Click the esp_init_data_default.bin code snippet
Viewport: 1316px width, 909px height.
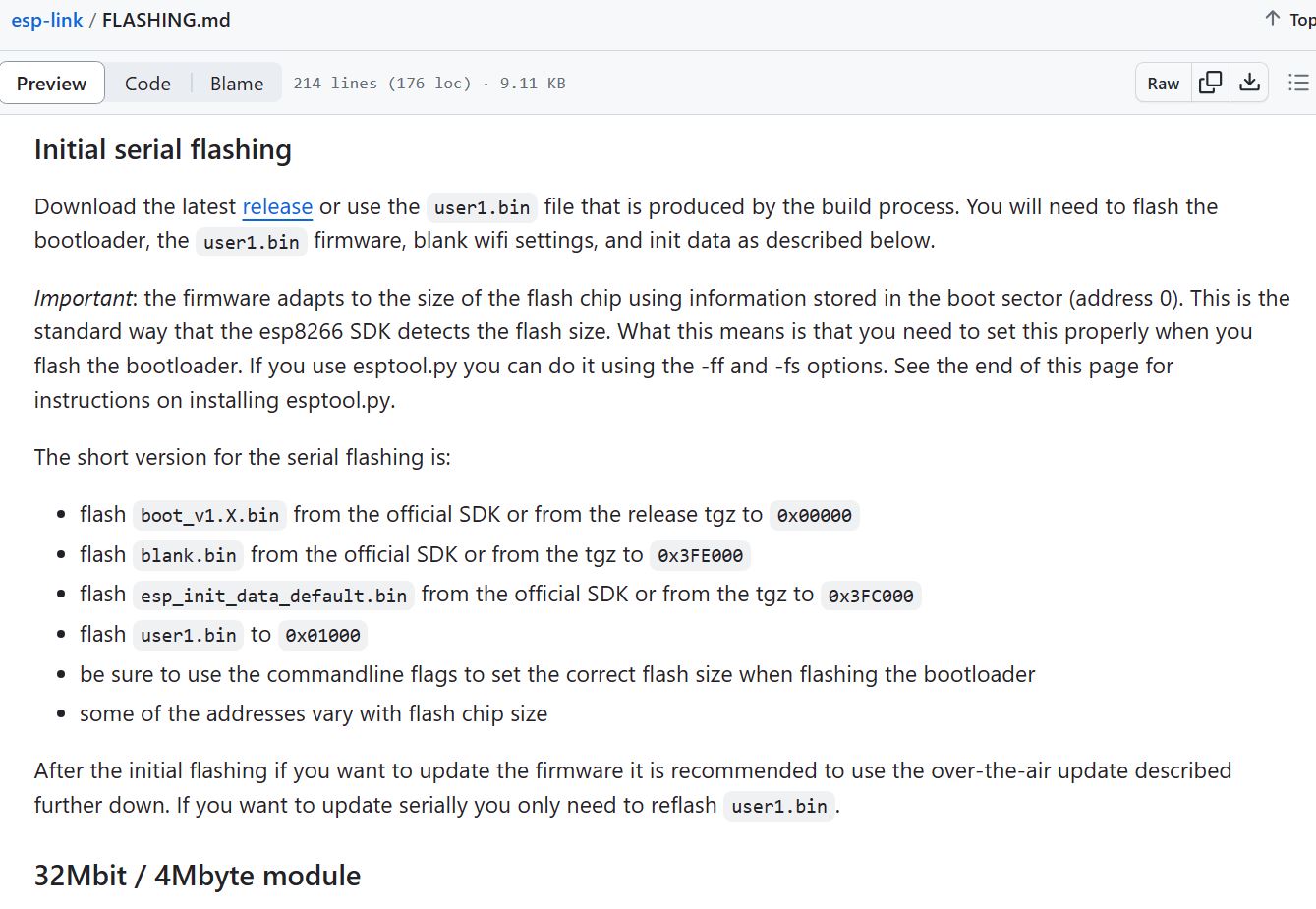point(273,596)
